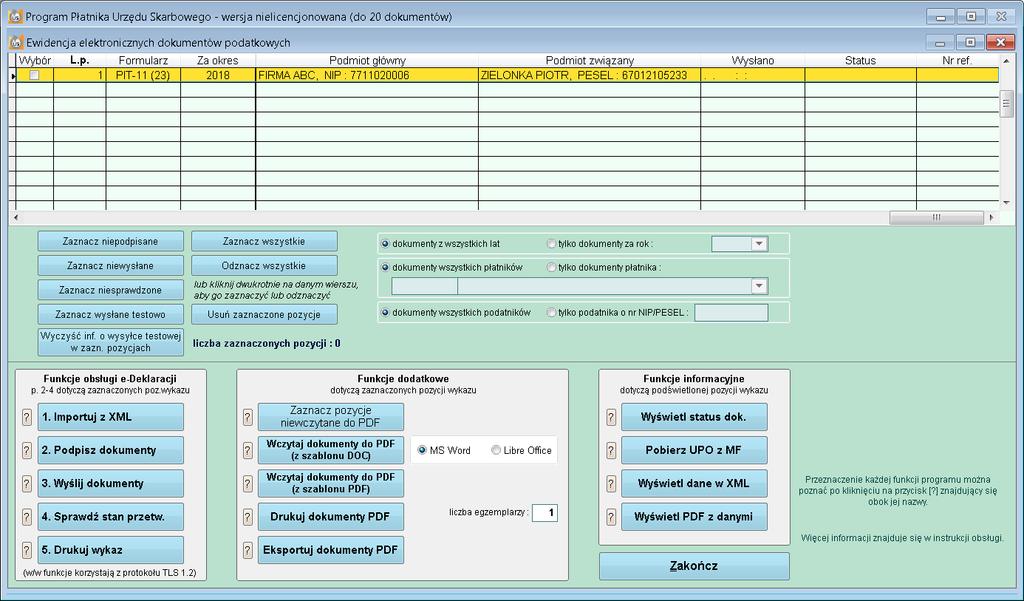The height and width of the screenshot is (601, 1024).
Task: Click the PIT-11 (23) cell
Action: click(x=143, y=75)
